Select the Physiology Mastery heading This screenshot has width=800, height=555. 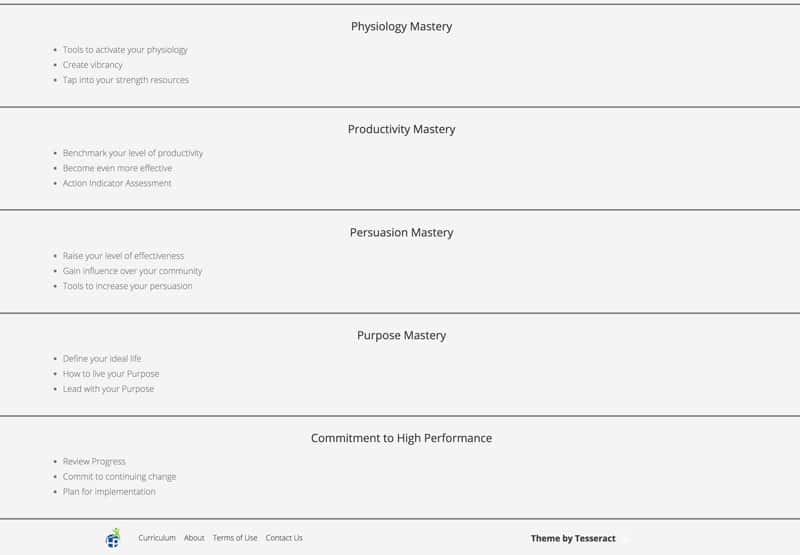click(402, 26)
